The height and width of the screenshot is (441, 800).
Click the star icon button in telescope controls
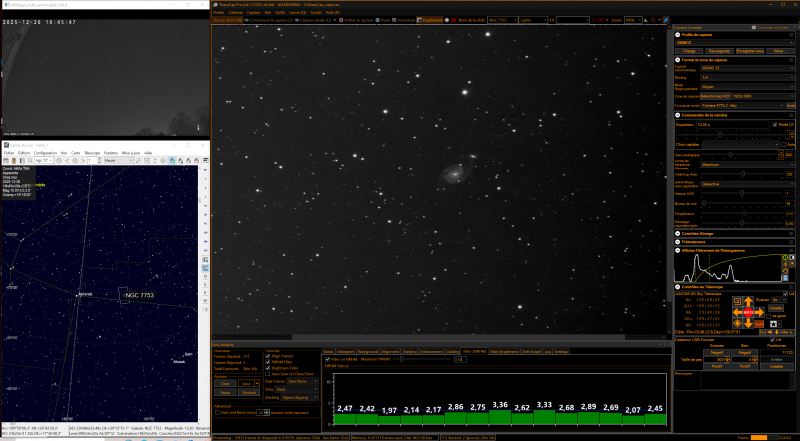773,324
